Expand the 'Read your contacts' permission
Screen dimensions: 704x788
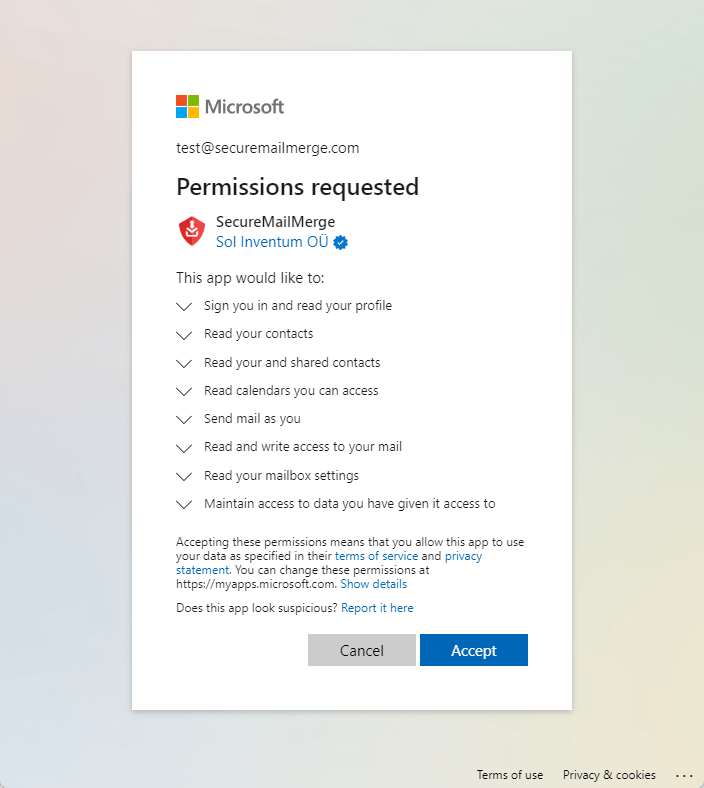pyautogui.click(x=184, y=334)
